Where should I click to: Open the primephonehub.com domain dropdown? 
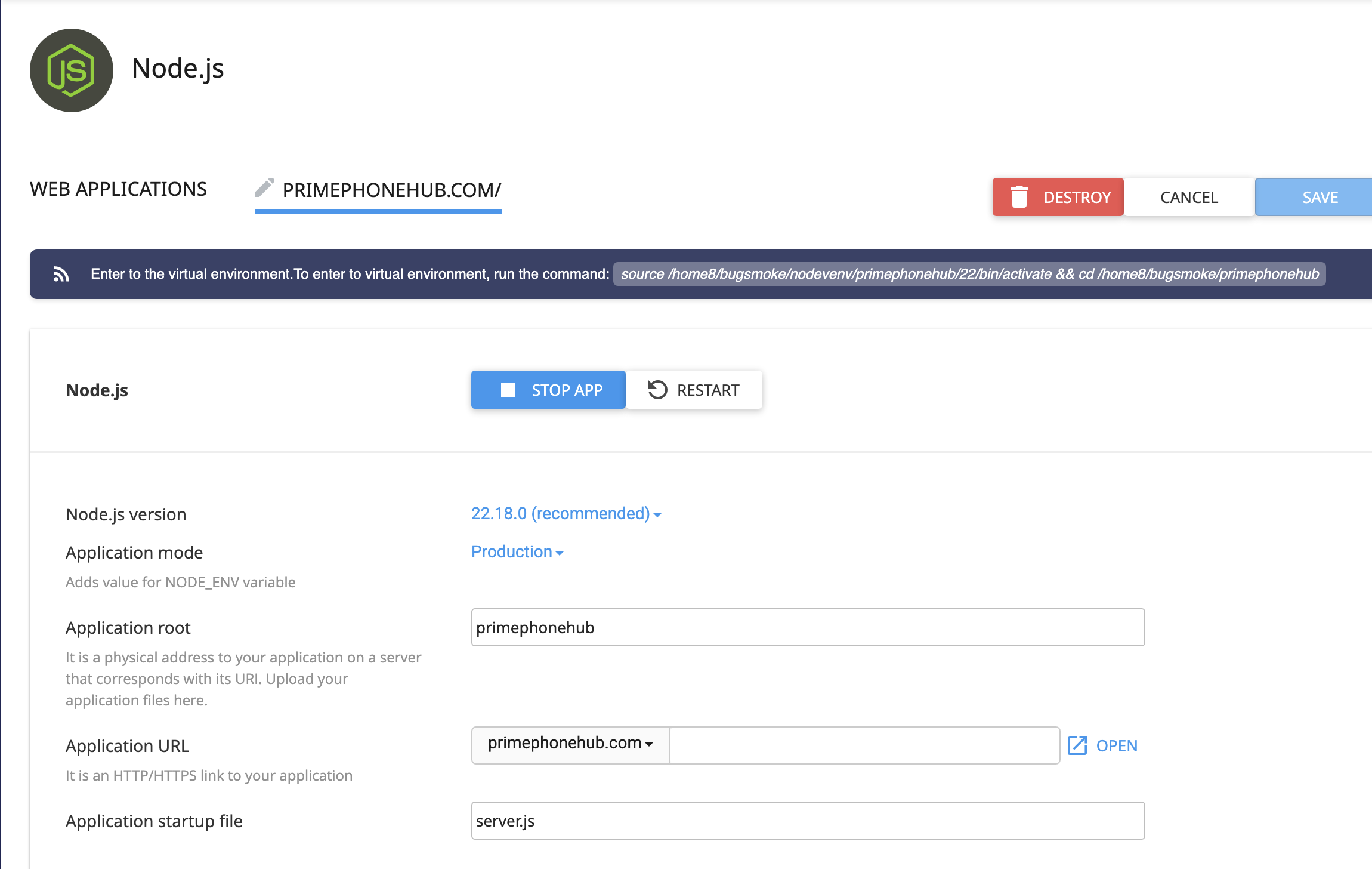(570, 744)
